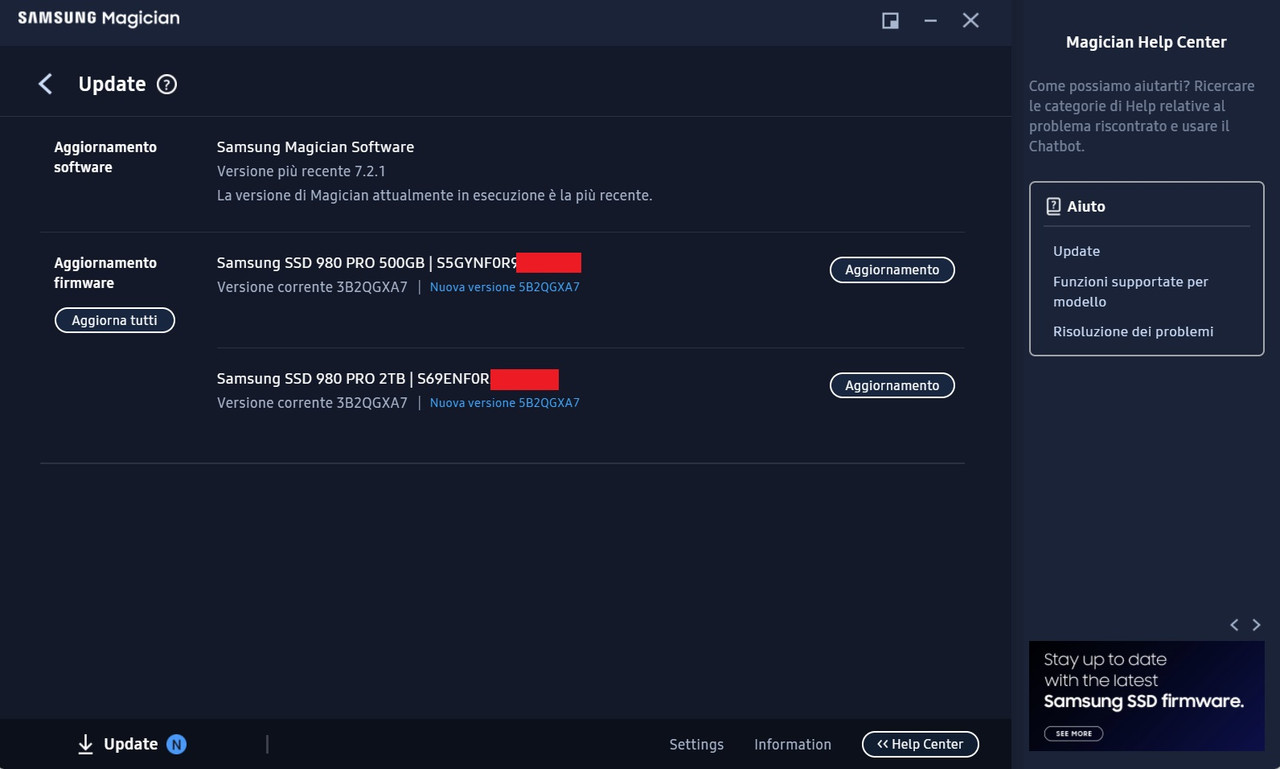Close the Samsung Magician window
1280x769 pixels.
[x=970, y=20]
